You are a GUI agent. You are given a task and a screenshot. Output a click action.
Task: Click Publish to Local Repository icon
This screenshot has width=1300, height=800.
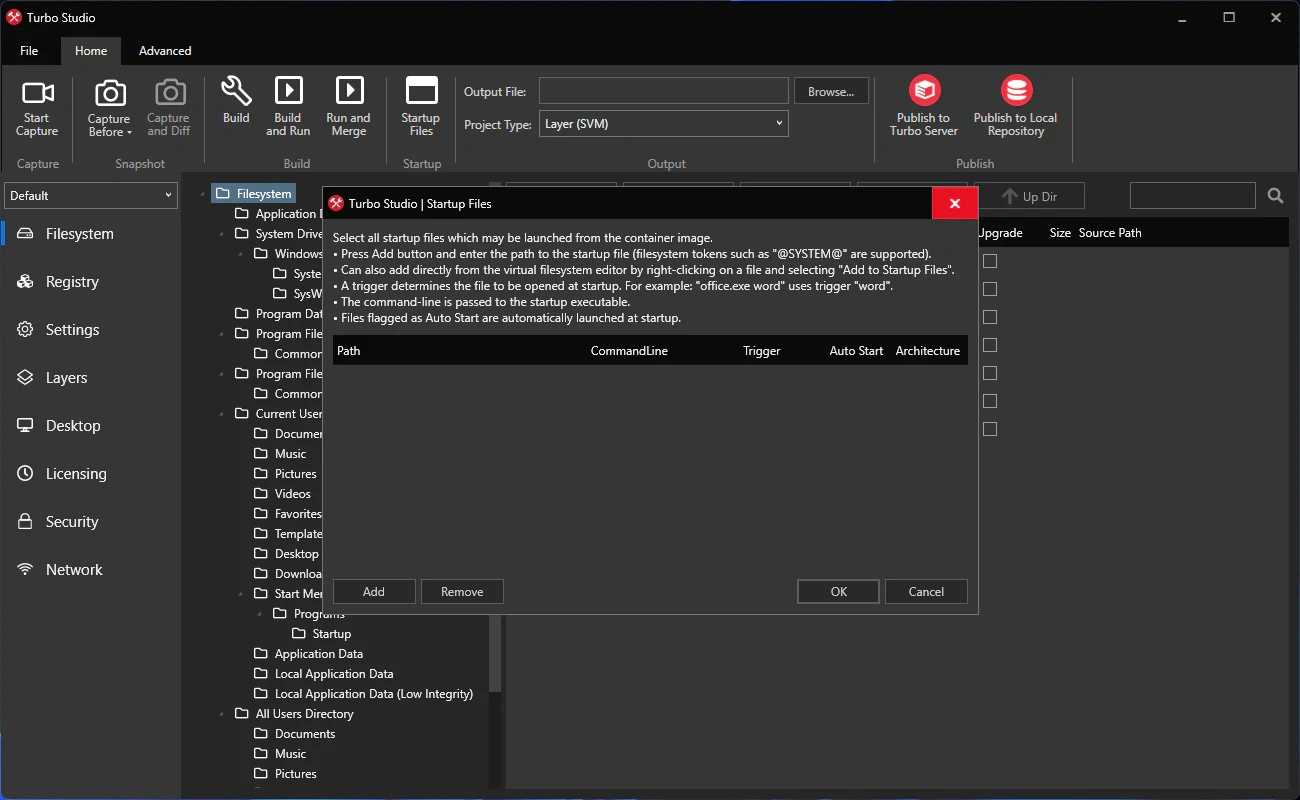[x=1016, y=92]
